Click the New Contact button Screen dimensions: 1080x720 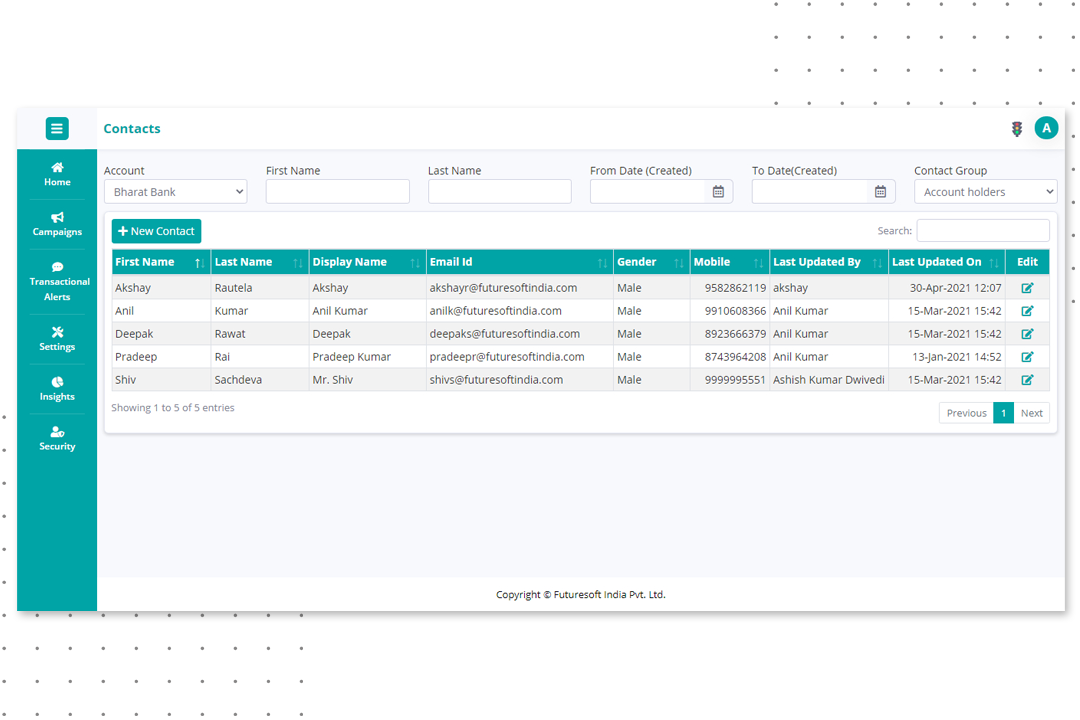pyautogui.click(x=156, y=231)
